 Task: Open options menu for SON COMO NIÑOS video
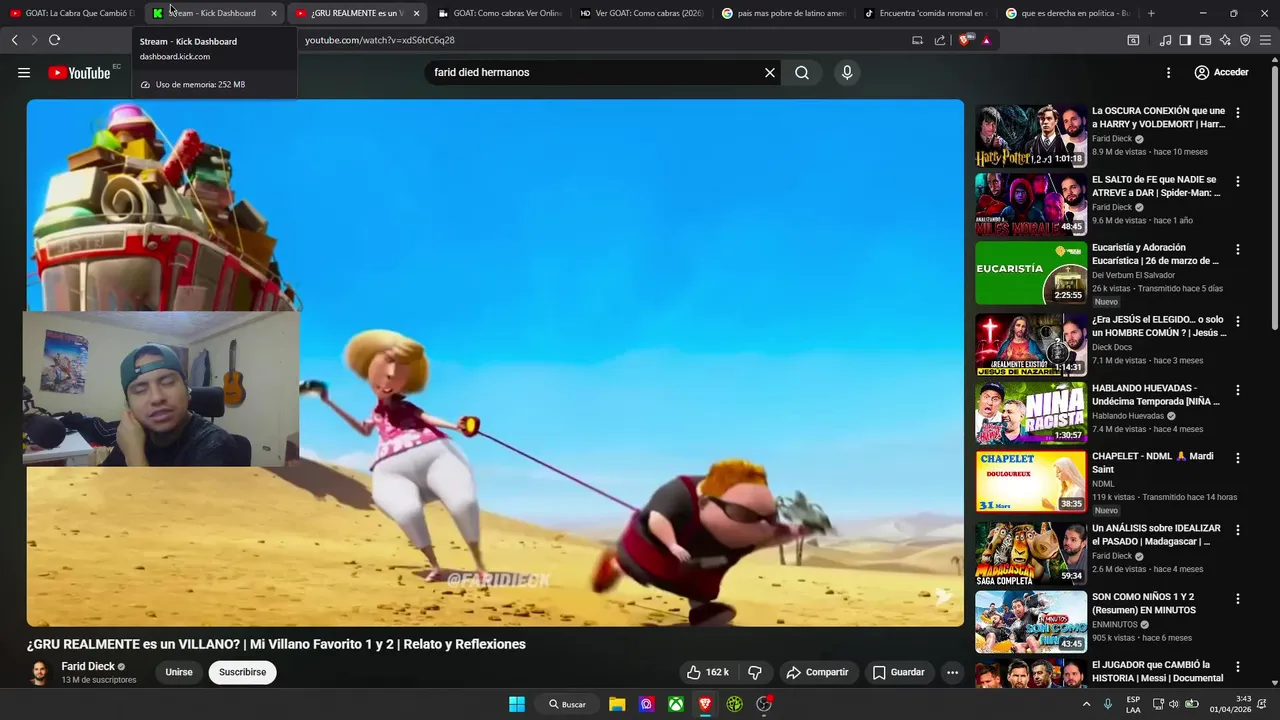1238,598
